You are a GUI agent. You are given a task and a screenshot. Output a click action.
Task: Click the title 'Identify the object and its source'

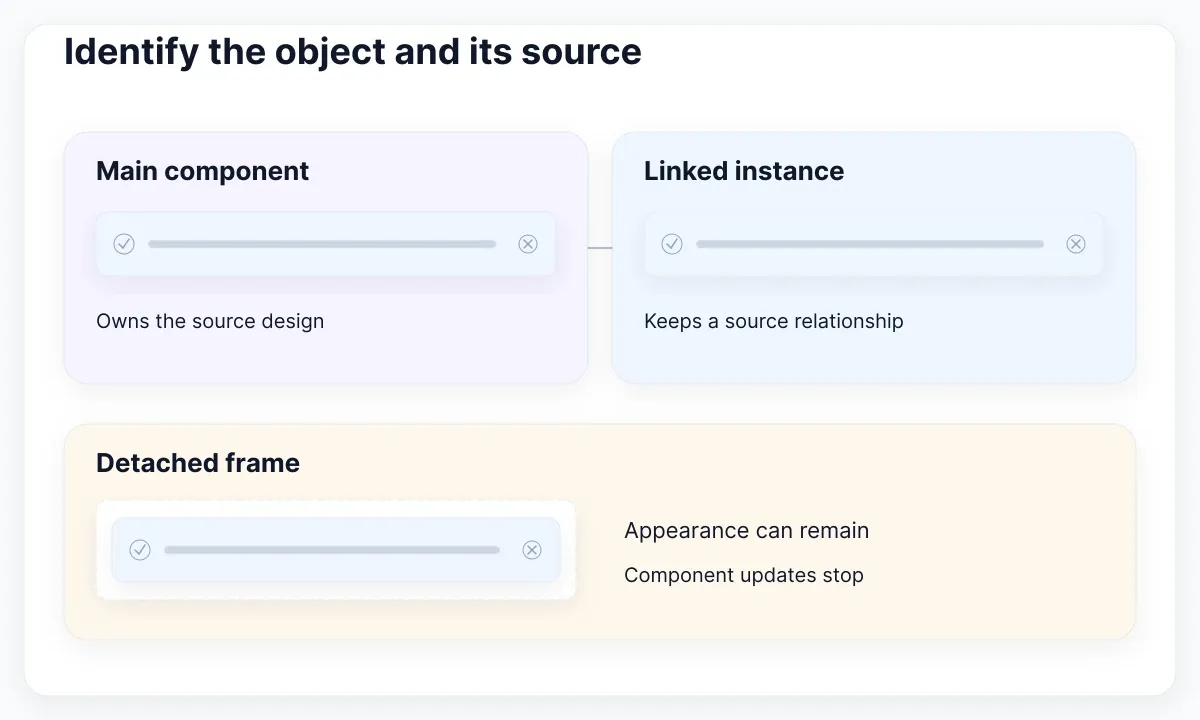[353, 52]
